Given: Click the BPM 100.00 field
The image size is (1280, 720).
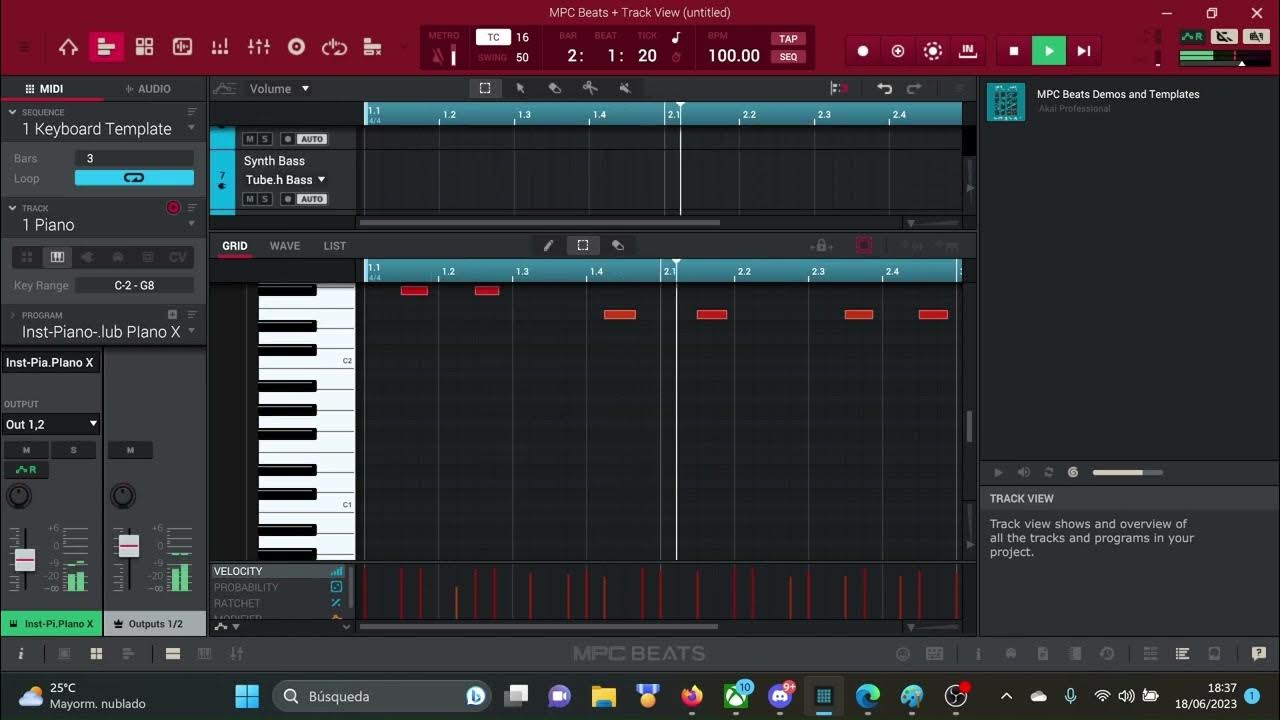Looking at the screenshot, I should click(734, 56).
